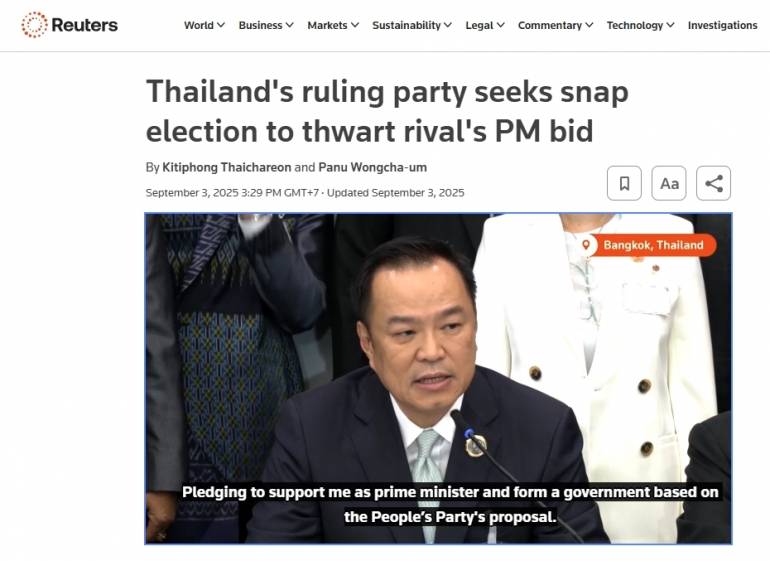This screenshot has width=770, height=561.
Task: Click the article headline about snap election
Action: (387, 112)
